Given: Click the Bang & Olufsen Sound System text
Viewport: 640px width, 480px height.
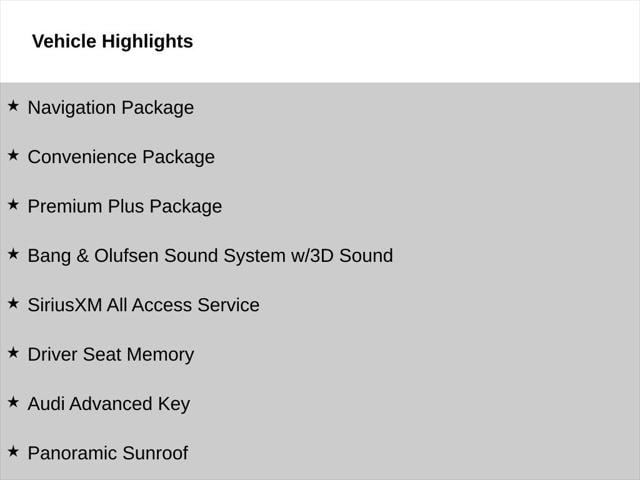Looking at the screenshot, I should (210, 255).
